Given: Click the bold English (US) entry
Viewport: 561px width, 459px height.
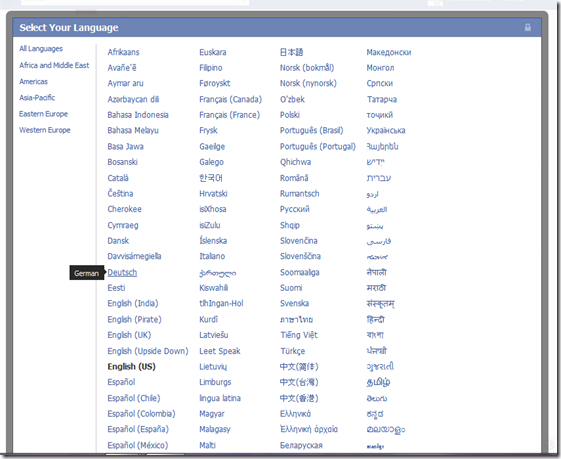Looking at the screenshot, I should tap(131, 367).
